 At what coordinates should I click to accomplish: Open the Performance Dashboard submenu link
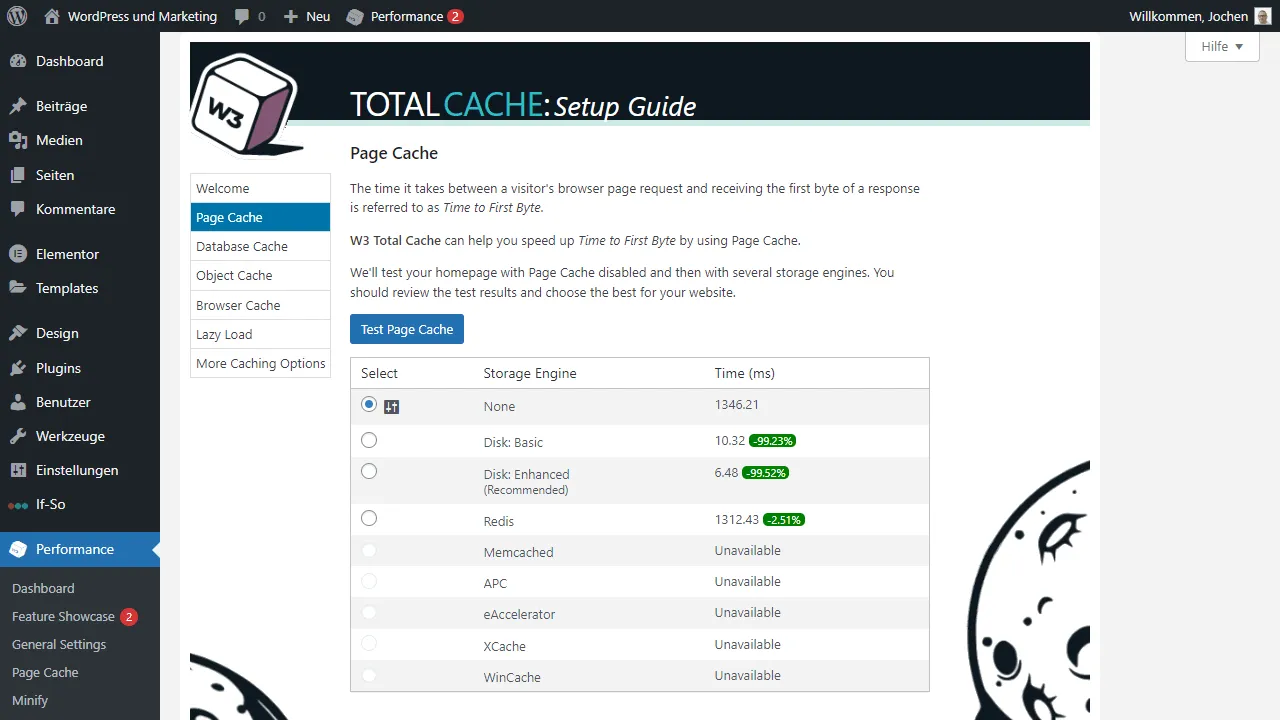tap(43, 588)
